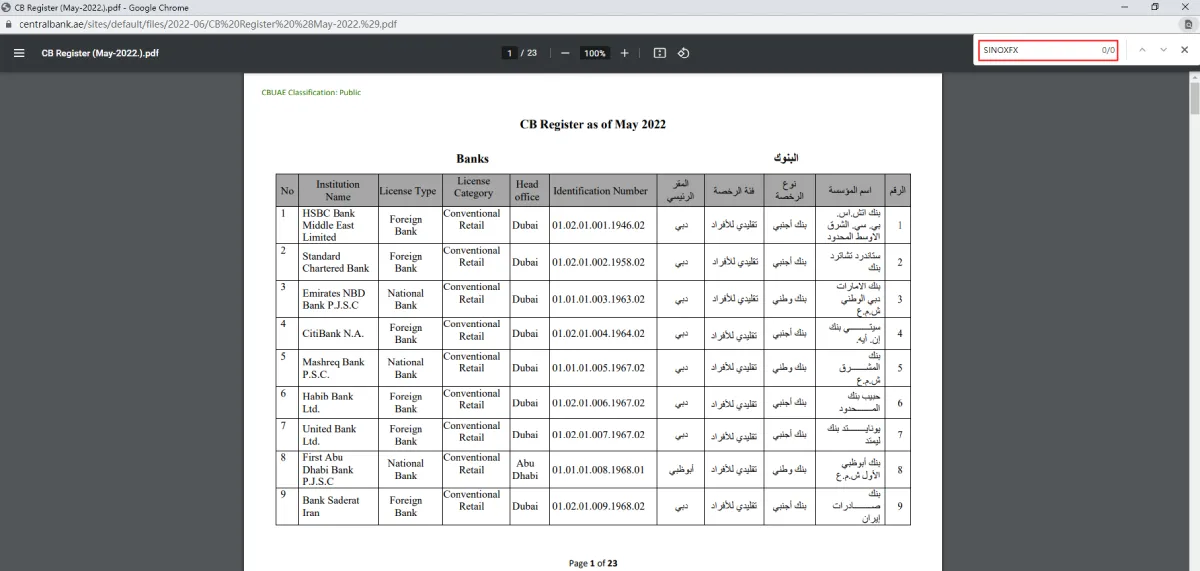
Task: Click the Identification Number column header
Action: coord(601,190)
